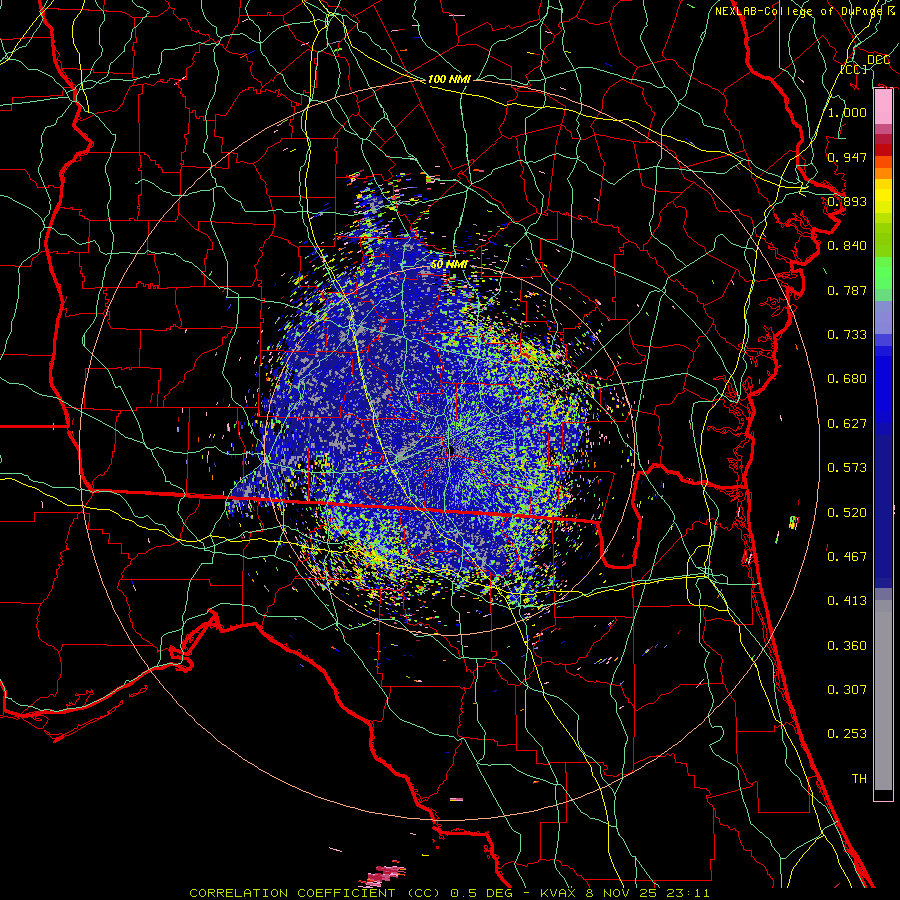The image size is (900, 900).
Task: Click the 0.893 legend value
Action: pos(847,201)
